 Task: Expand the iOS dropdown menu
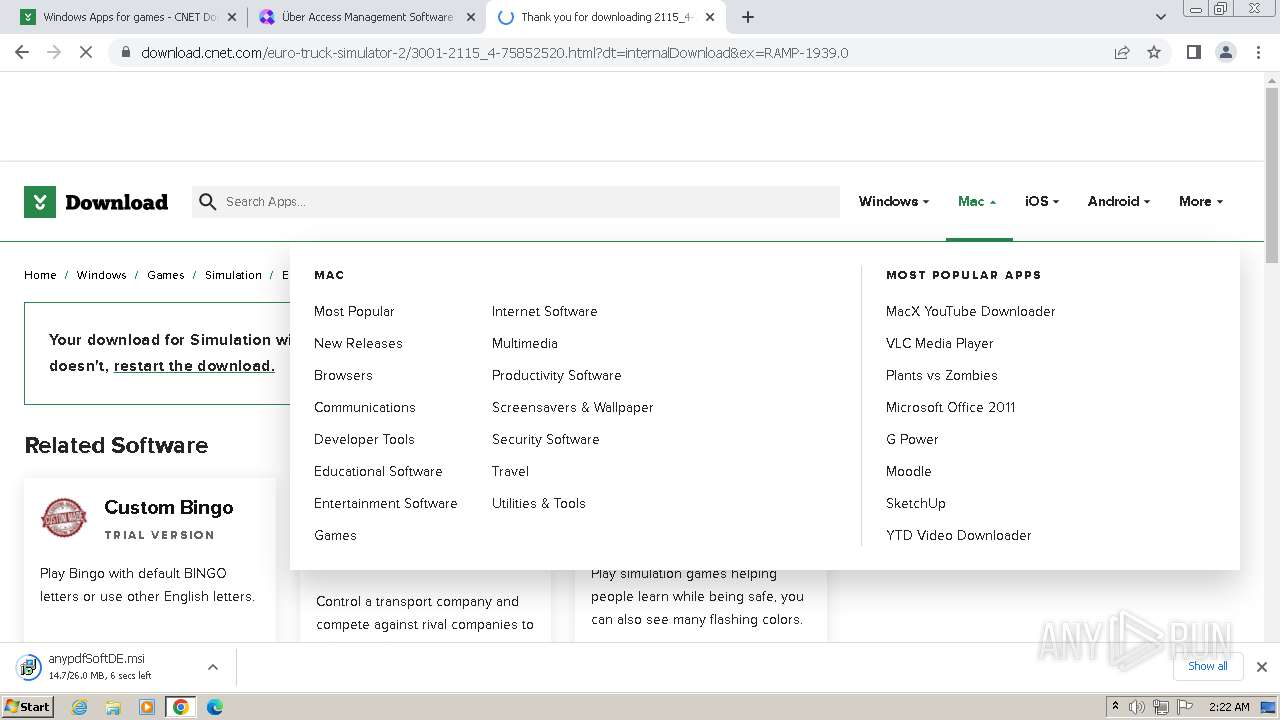[x=1042, y=201]
